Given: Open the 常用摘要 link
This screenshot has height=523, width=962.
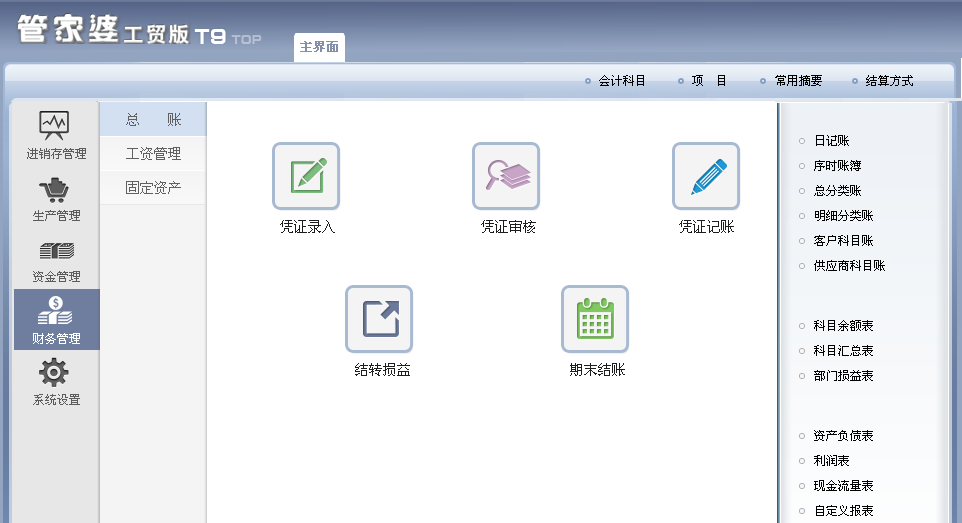Looking at the screenshot, I should (x=798, y=81).
